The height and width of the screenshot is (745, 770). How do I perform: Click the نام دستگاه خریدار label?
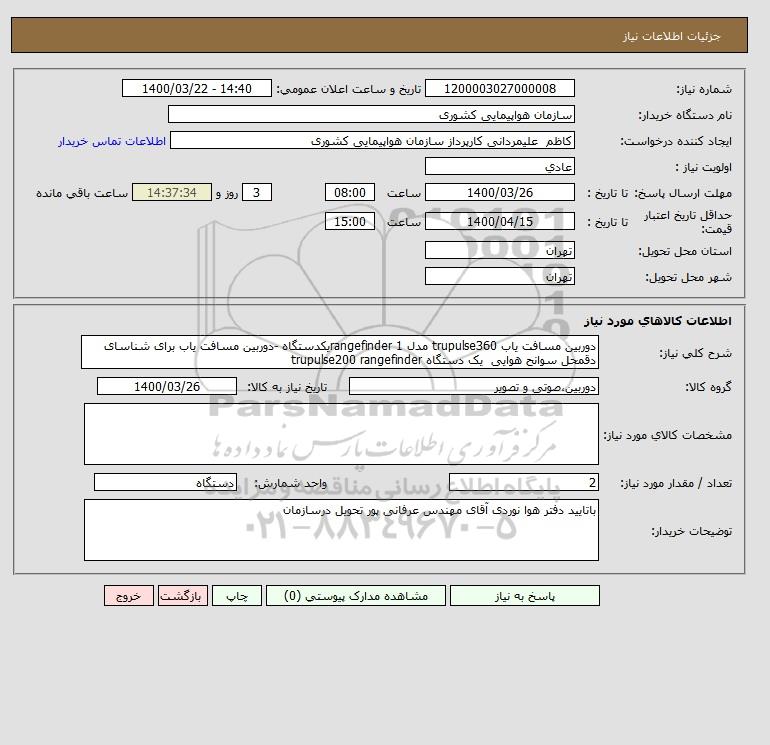tap(685, 115)
